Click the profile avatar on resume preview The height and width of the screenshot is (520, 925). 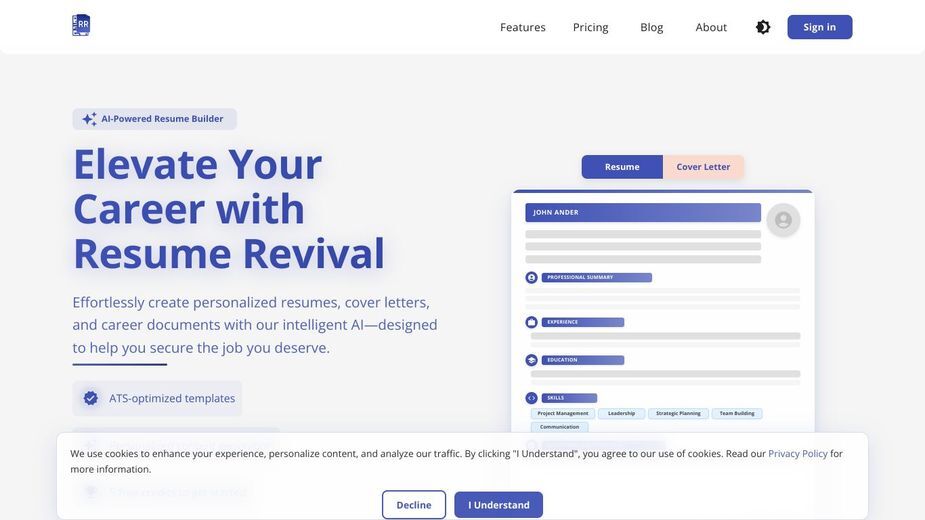pyautogui.click(x=783, y=220)
